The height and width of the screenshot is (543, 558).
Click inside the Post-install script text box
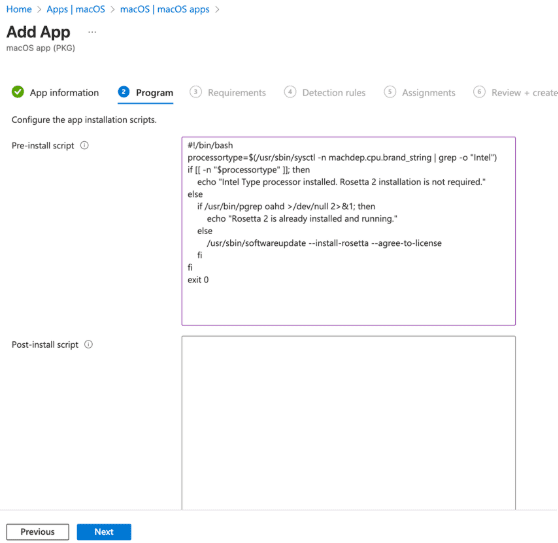pos(348,423)
